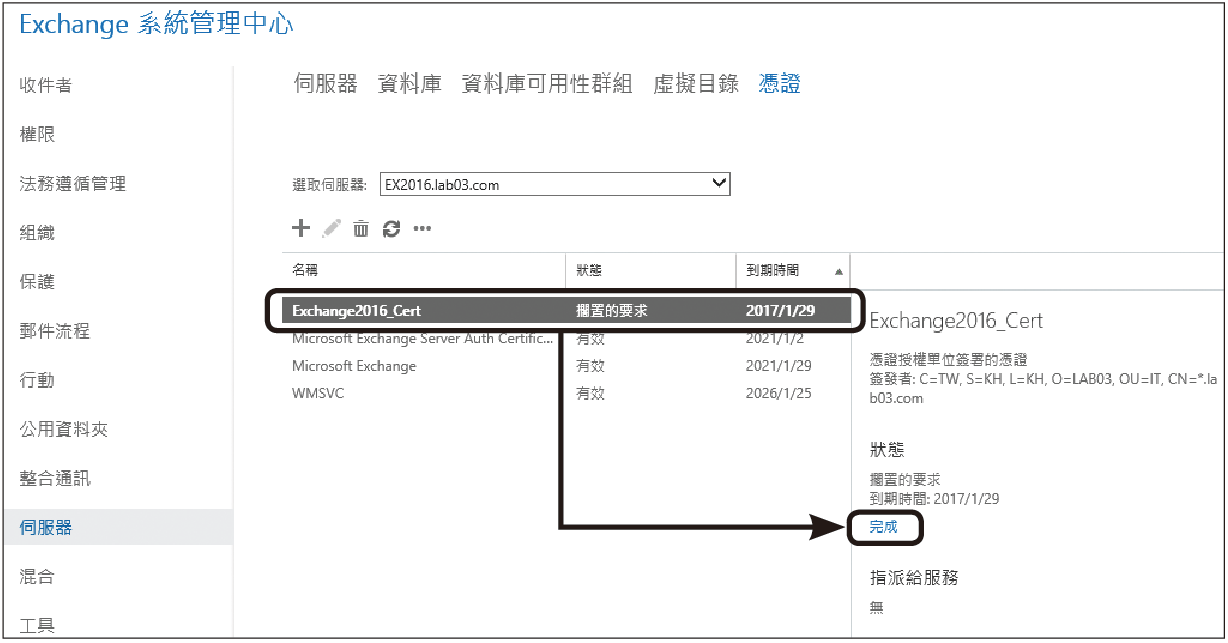Open the more options ellipsis menu
The image size is (1228, 643).
[422, 229]
